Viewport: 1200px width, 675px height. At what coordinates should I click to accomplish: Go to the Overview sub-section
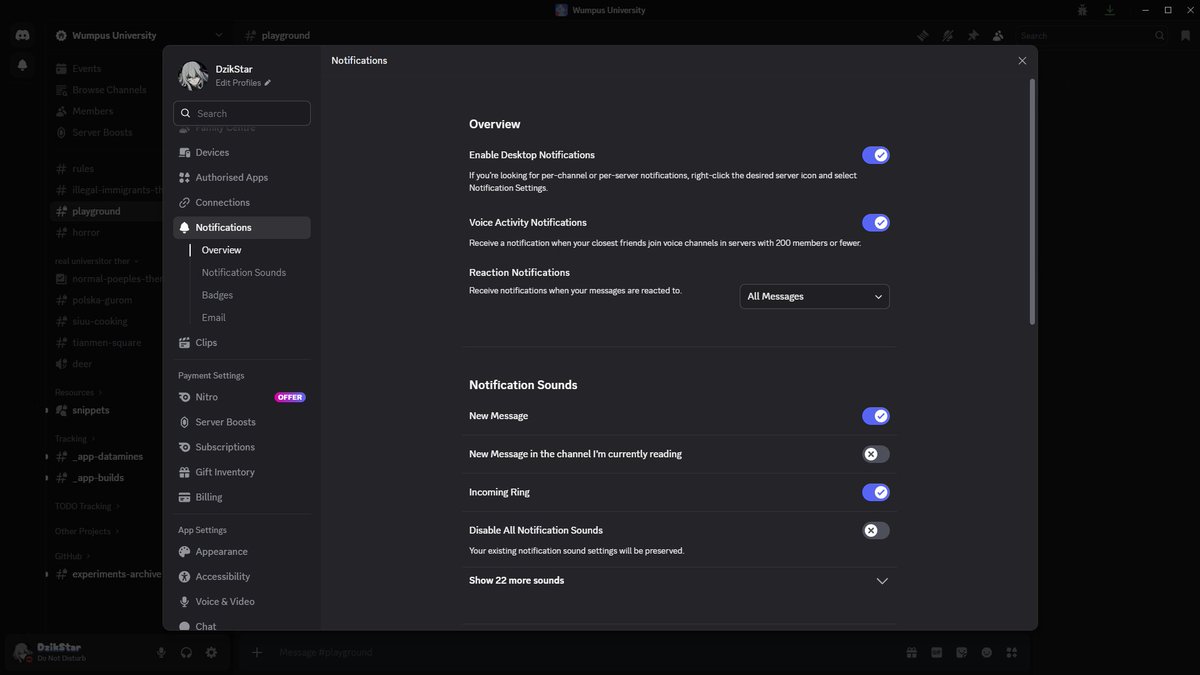(221, 250)
